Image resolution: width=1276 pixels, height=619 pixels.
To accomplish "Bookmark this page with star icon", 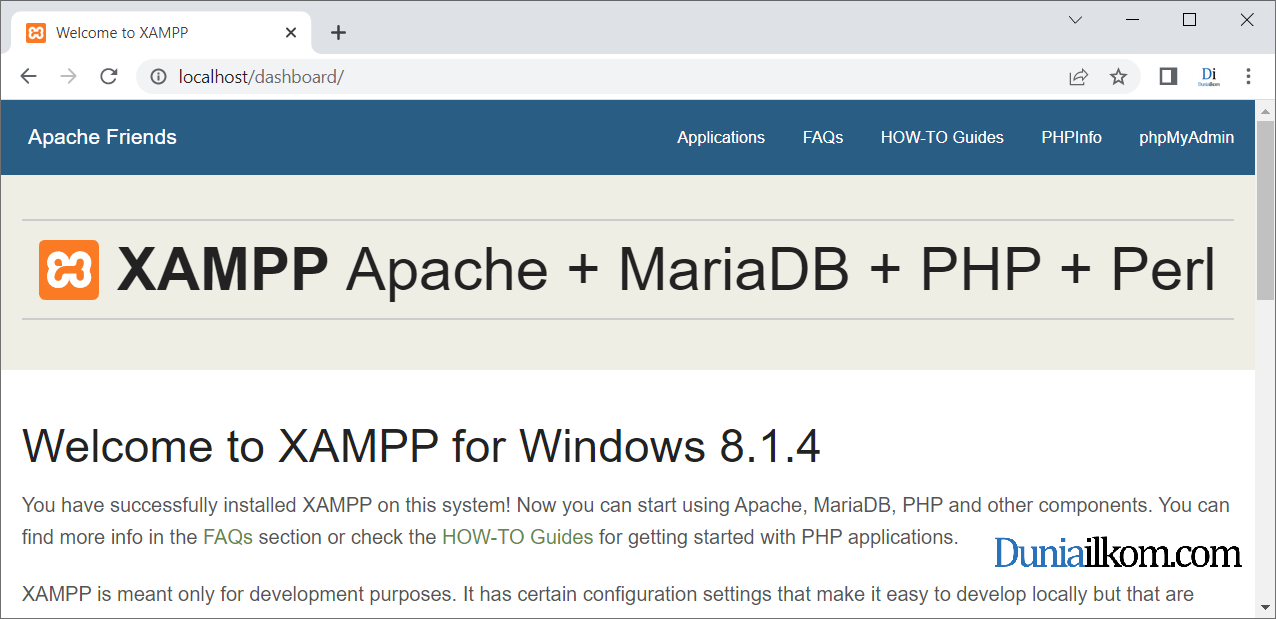I will (x=1118, y=77).
